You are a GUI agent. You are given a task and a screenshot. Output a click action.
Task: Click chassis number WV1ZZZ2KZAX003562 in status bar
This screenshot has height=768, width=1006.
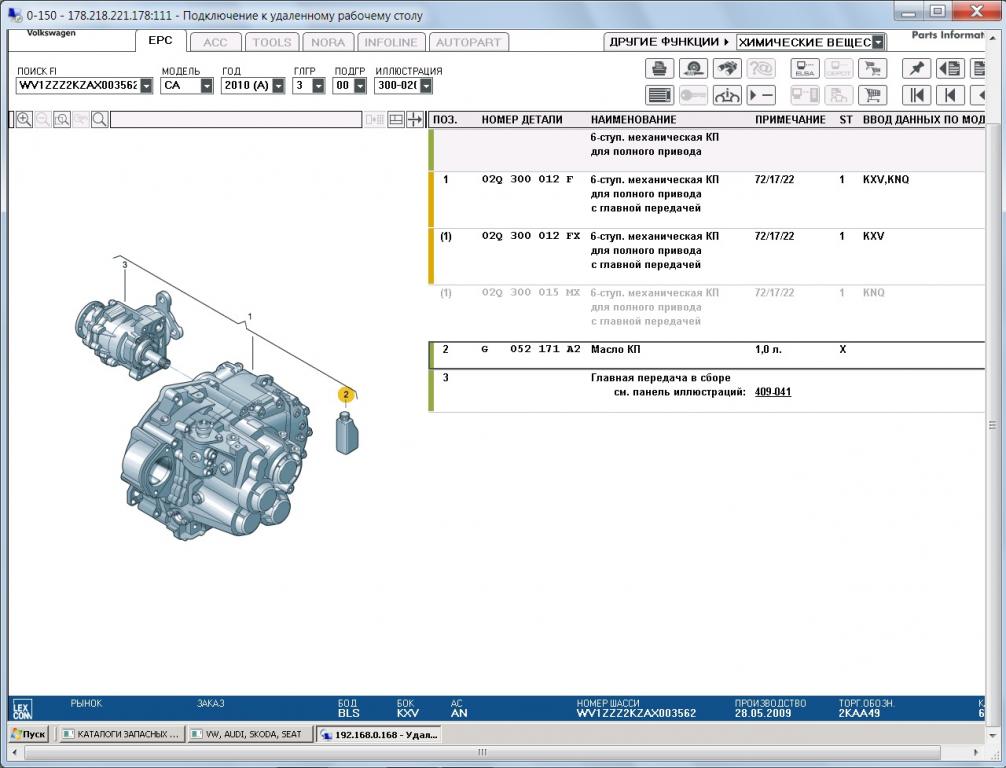pos(636,713)
